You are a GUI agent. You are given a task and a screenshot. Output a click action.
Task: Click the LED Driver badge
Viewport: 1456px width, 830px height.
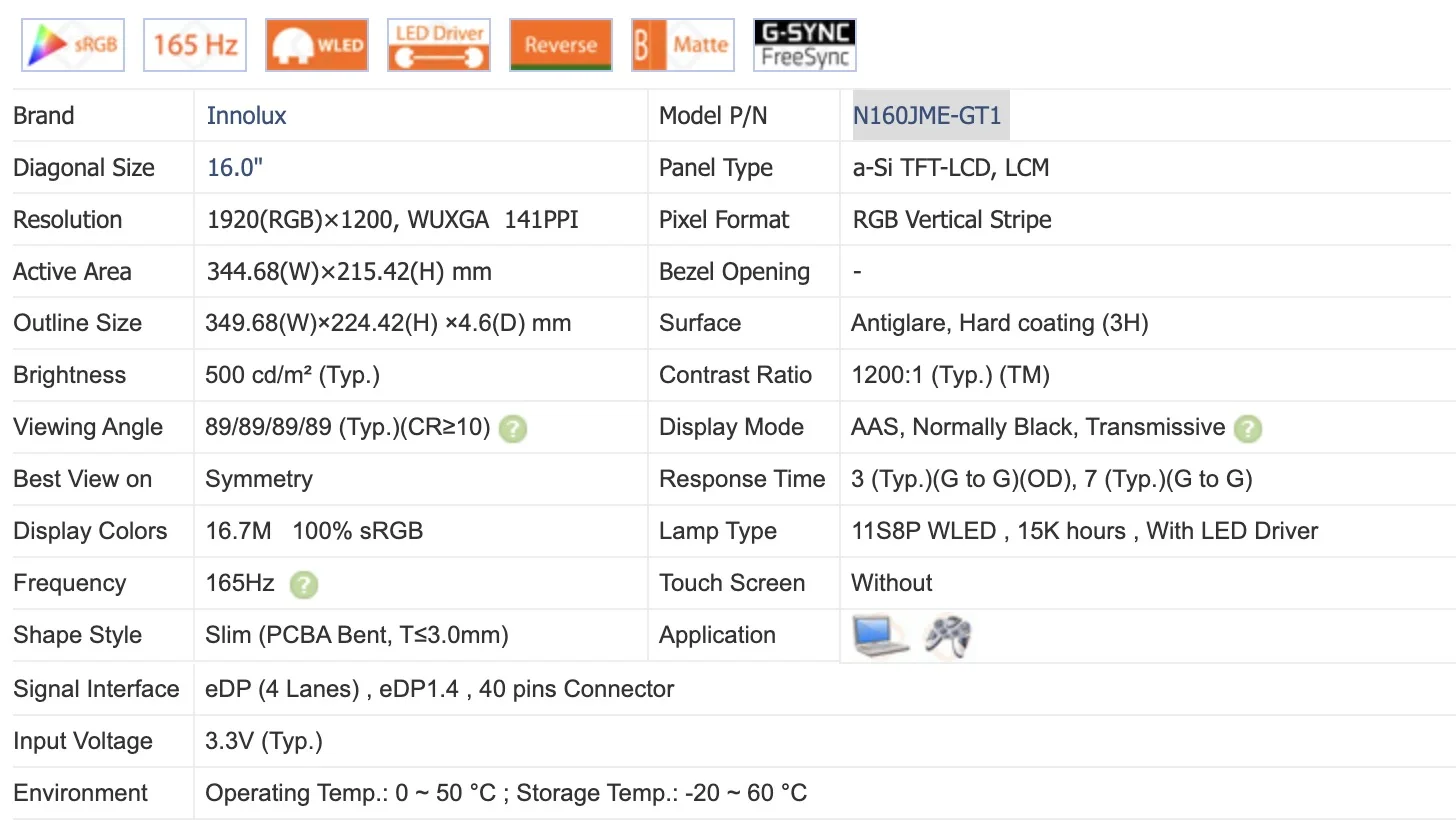coord(439,45)
